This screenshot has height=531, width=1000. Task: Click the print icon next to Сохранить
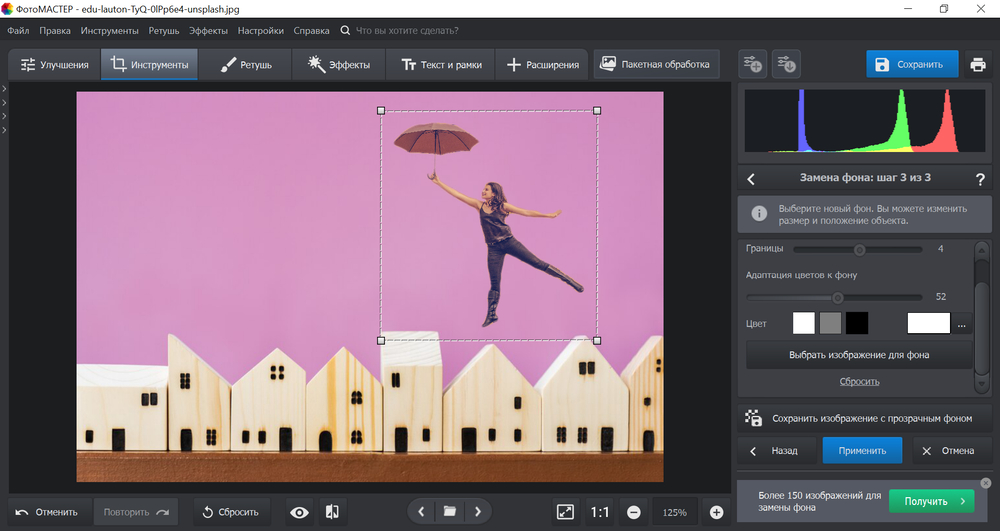click(x=977, y=65)
